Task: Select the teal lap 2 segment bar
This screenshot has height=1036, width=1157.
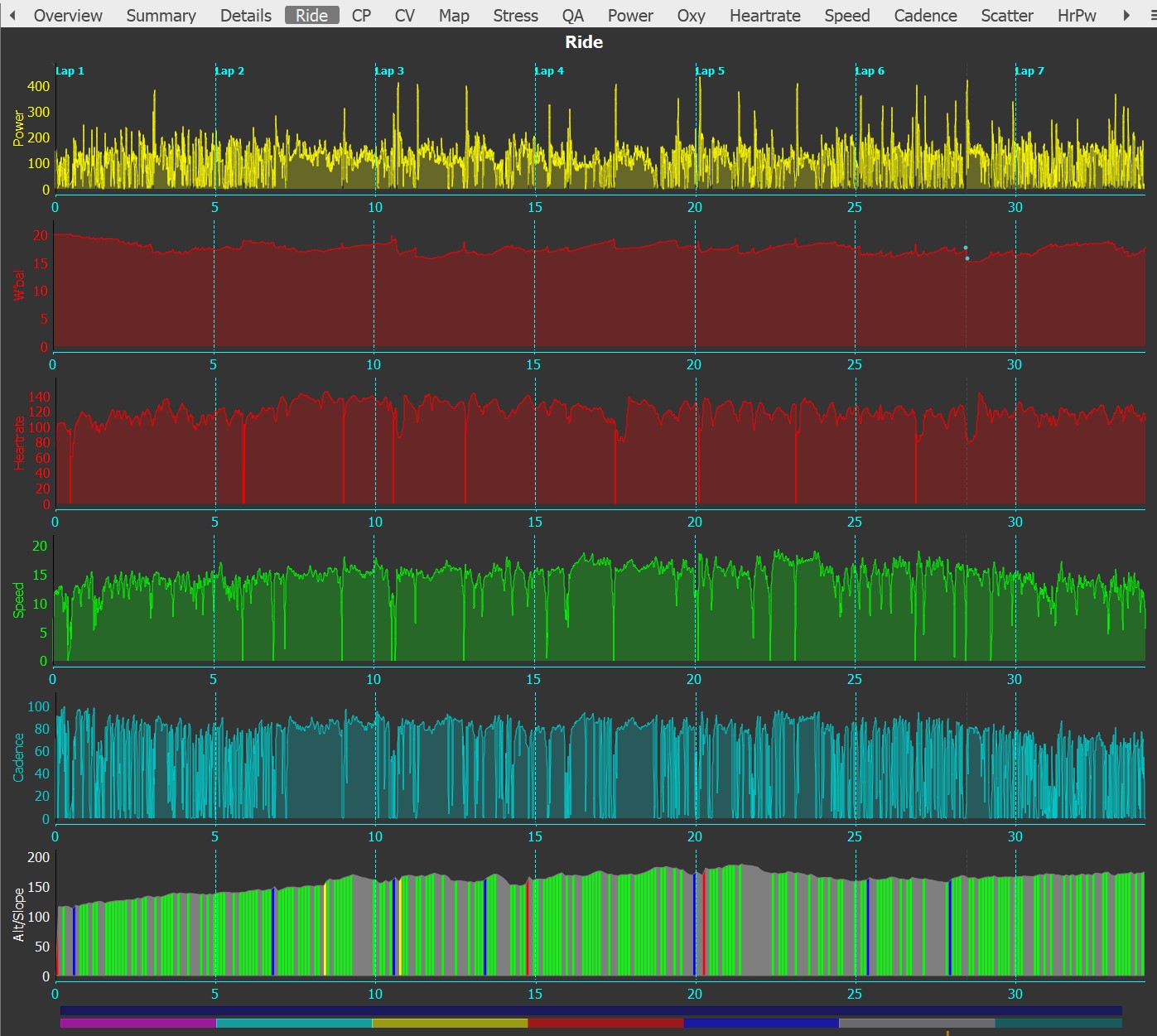Action: click(x=294, y=1024)
